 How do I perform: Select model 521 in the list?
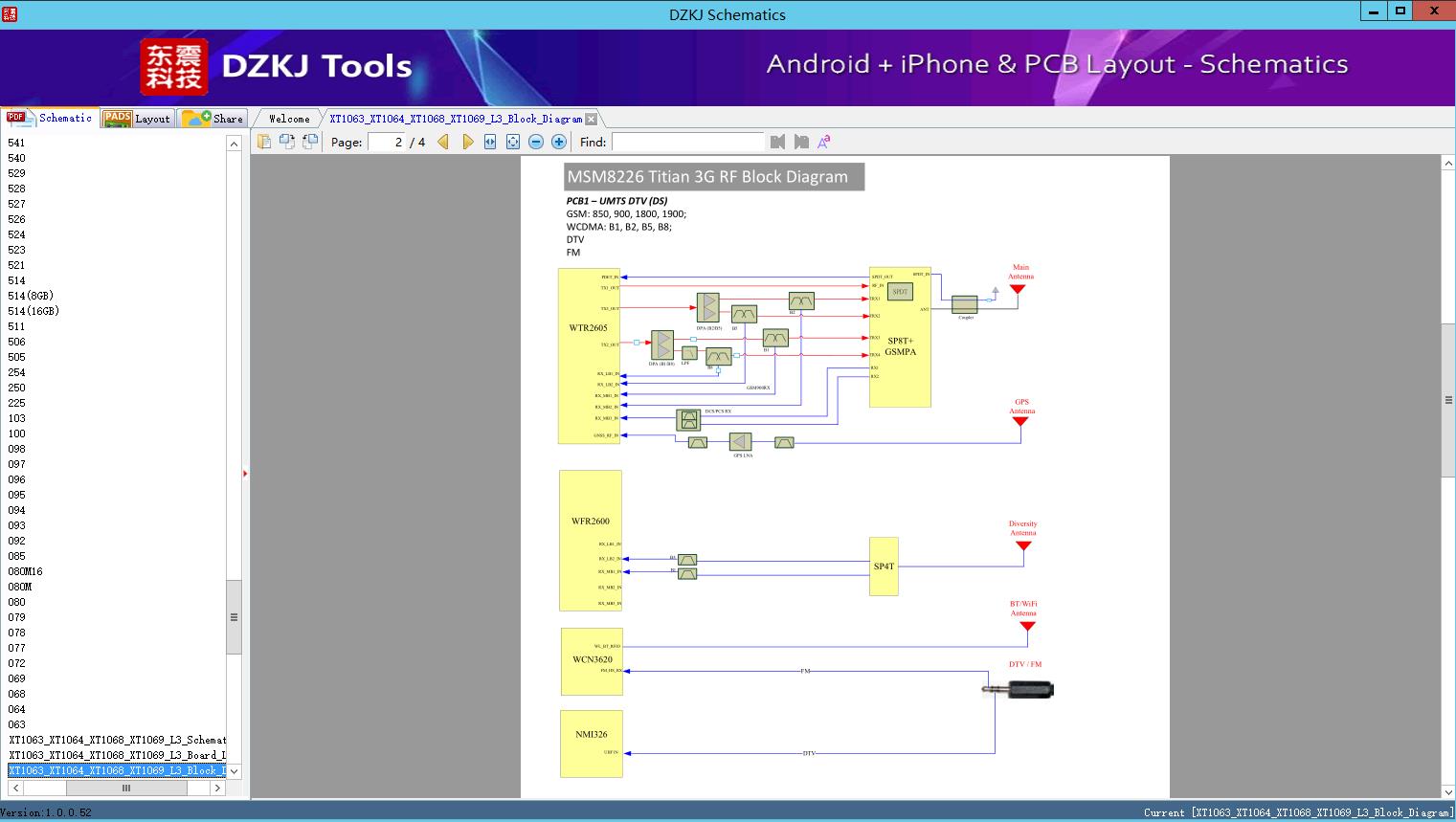16,265
